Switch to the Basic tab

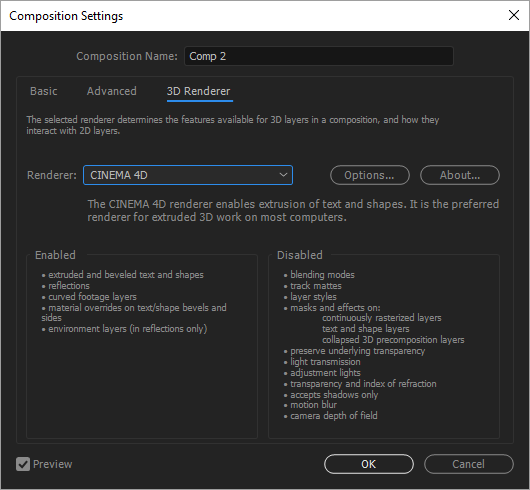point(44,91)
